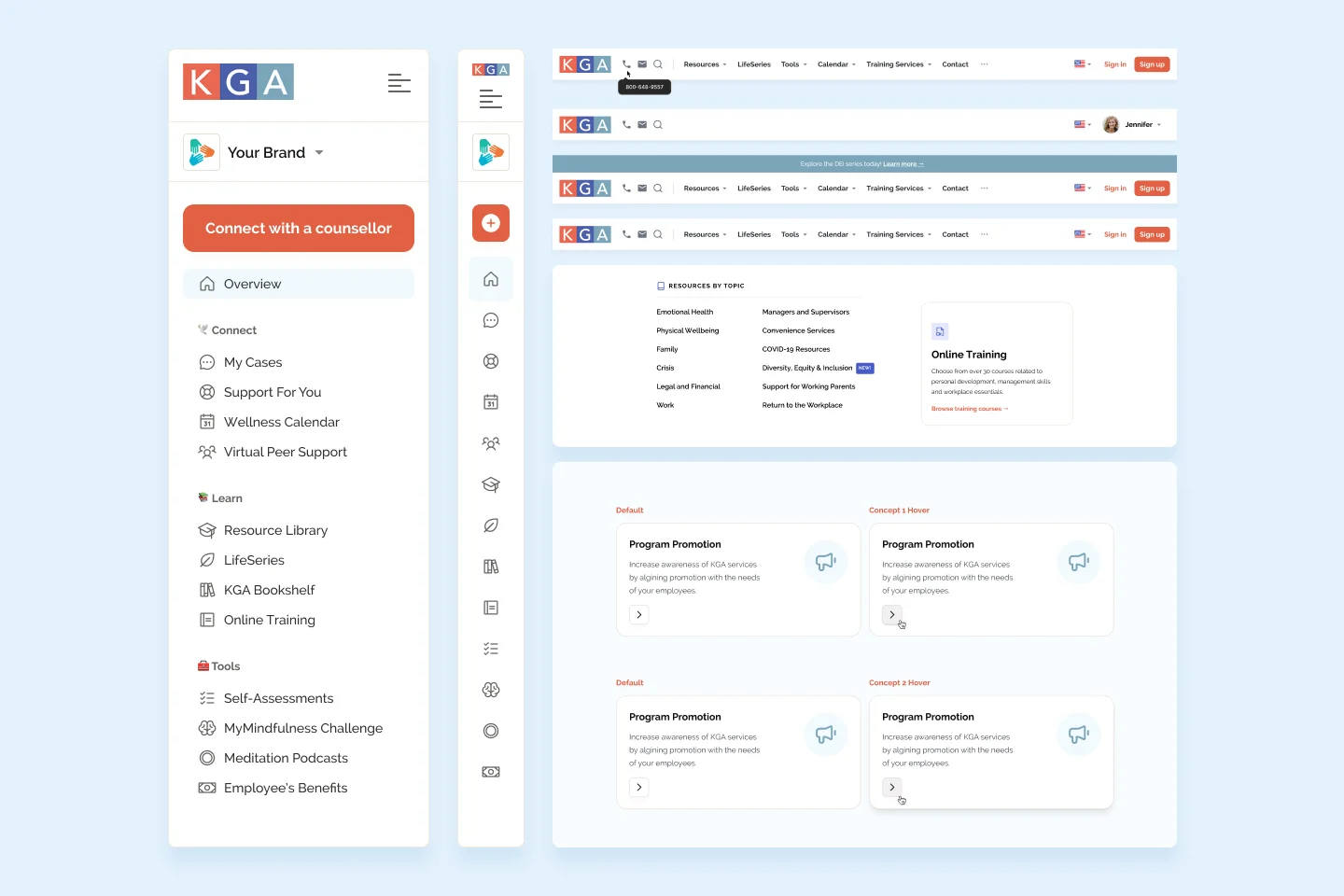Select Diversity, Equity & Inclusion topic
1344x896 pixels.
click(x=807, y=368)
